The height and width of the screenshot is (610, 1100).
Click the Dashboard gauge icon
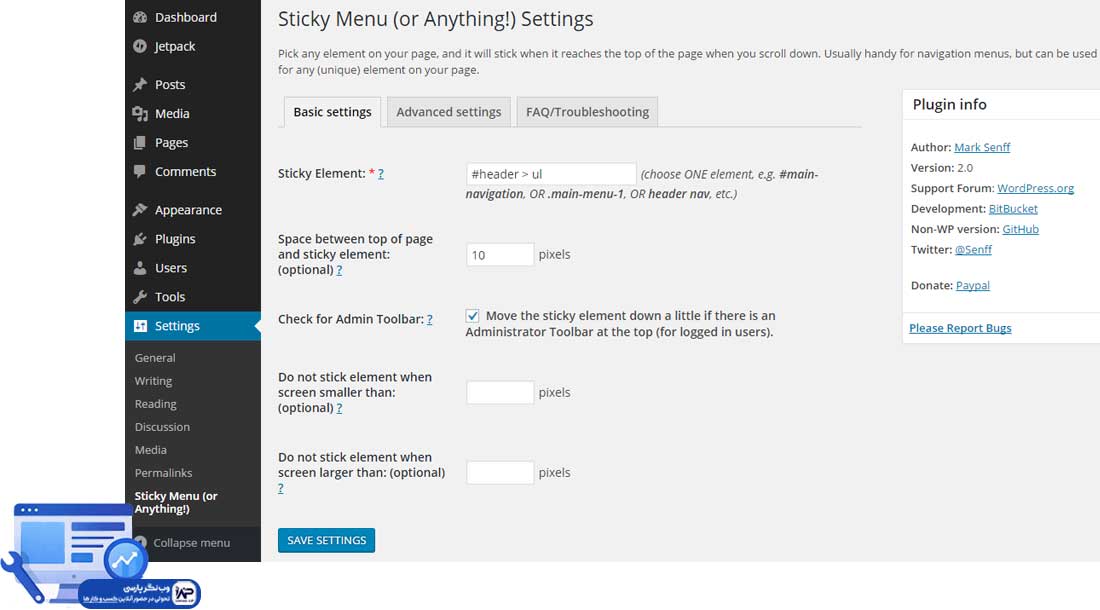(140, 18)
